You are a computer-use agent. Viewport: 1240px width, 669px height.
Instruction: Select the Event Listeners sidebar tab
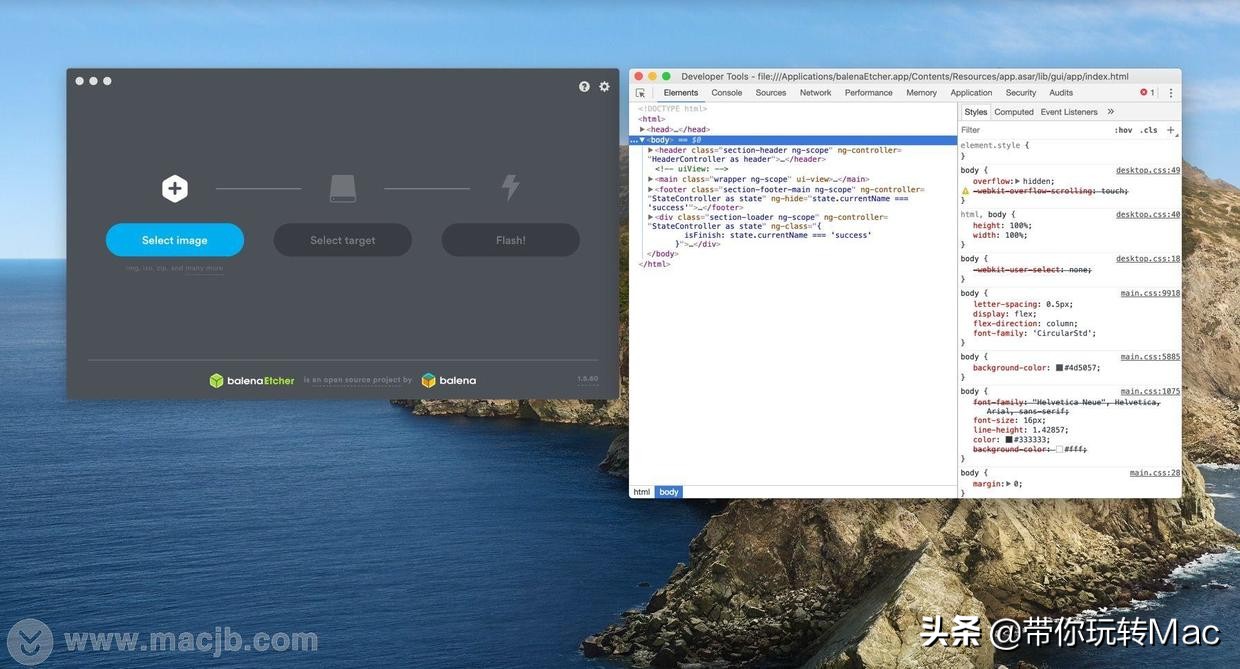[x=1069, y=112]
